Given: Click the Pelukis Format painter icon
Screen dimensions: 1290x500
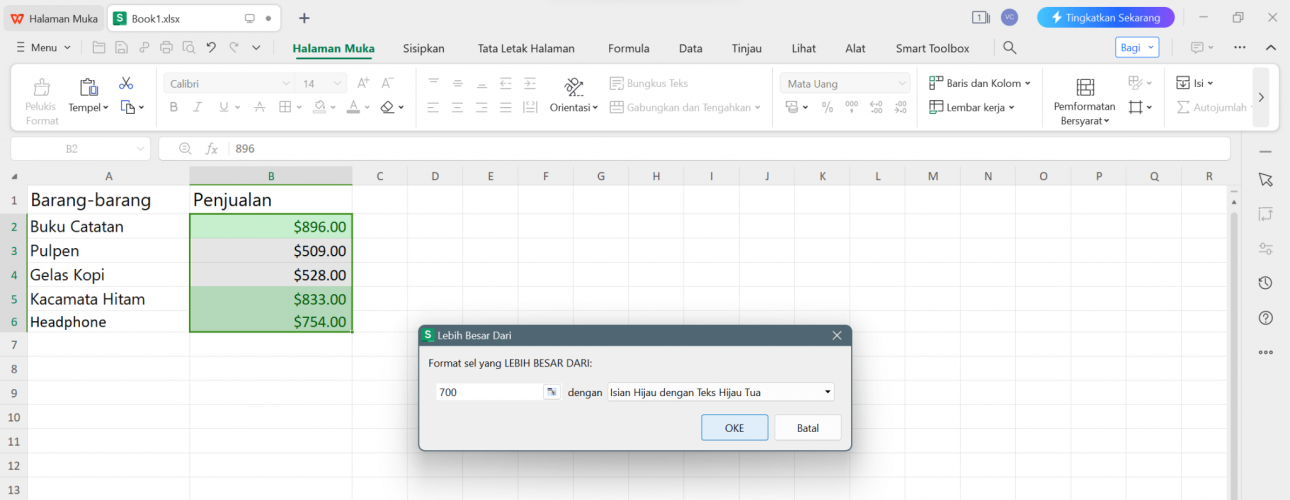Looking at the screenshot, I should coord(42,87).
